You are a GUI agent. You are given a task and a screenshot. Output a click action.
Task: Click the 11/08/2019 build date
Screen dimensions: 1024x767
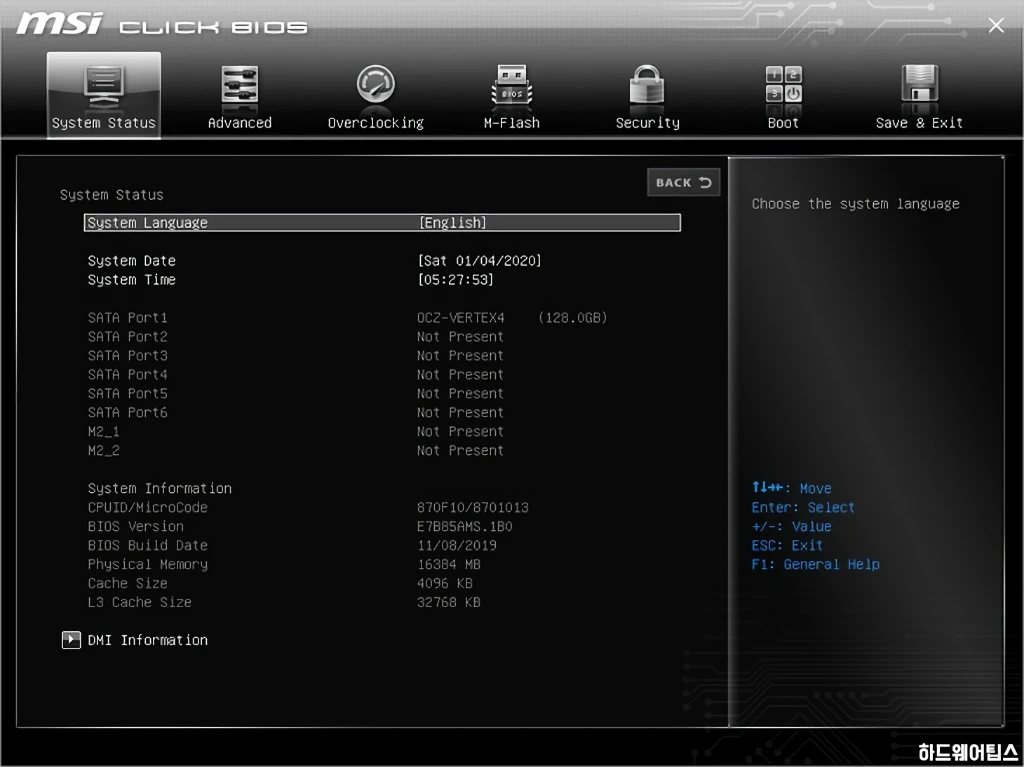click(x=457, y=545)
